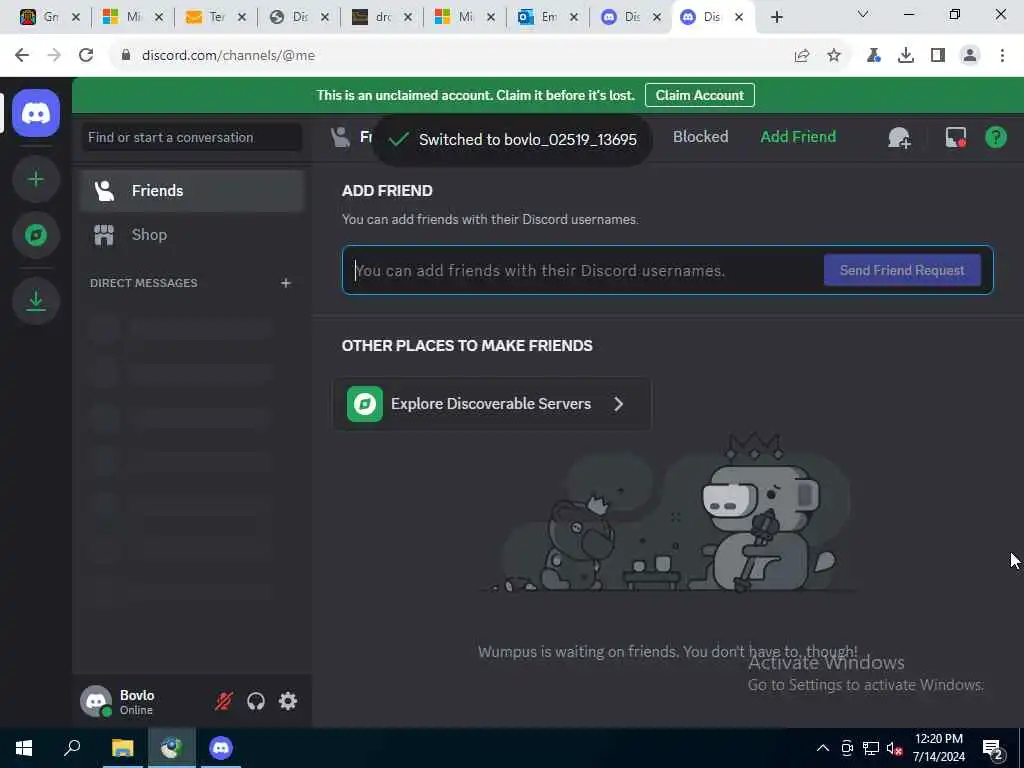Toggle browser side panel icon

938,56
